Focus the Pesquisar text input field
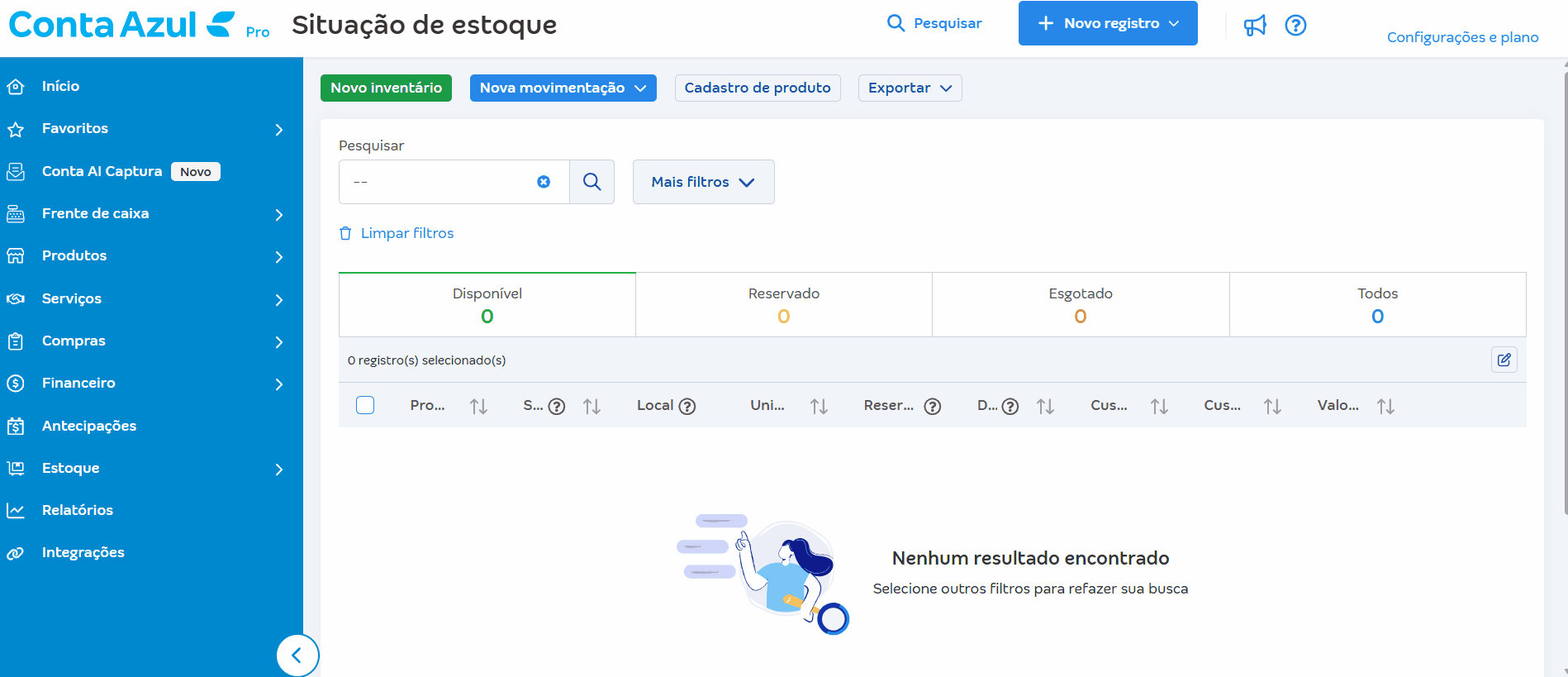 [x=438, y=182]
